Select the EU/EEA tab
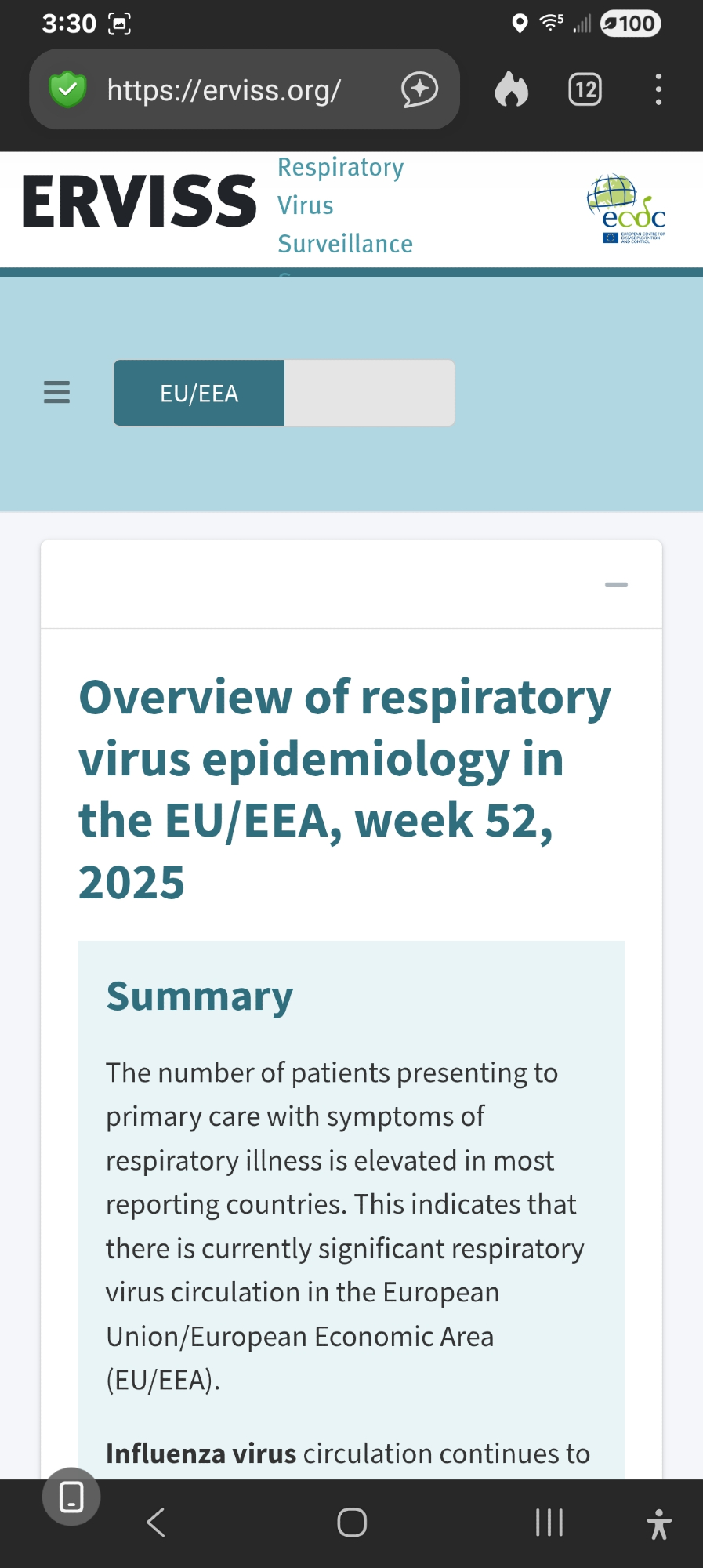Viewport: 703px width, 1568px height. click(199, 393)
